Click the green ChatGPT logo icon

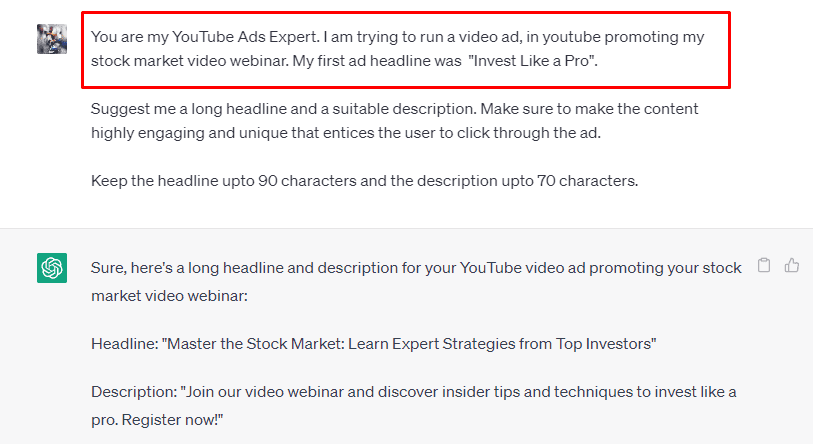(52, 268)
